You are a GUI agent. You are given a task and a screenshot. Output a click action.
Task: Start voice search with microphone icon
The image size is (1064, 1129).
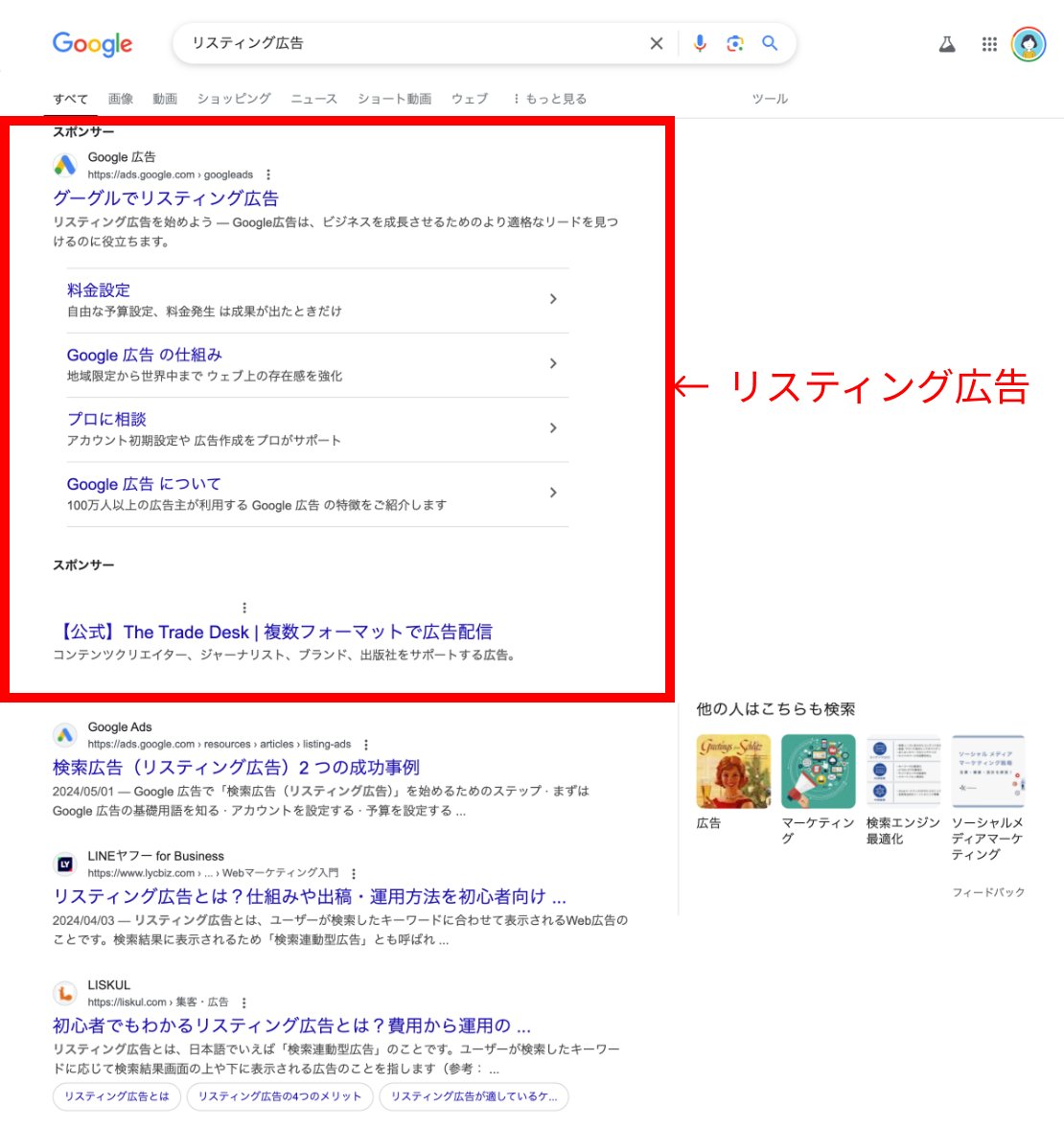tap(700, 43)
